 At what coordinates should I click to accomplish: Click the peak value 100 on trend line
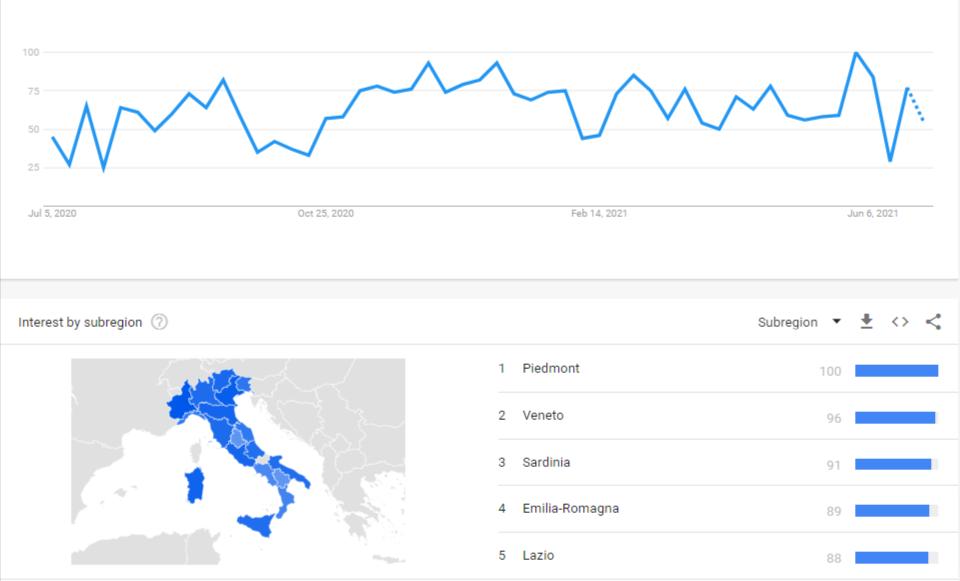coord(855,53)
